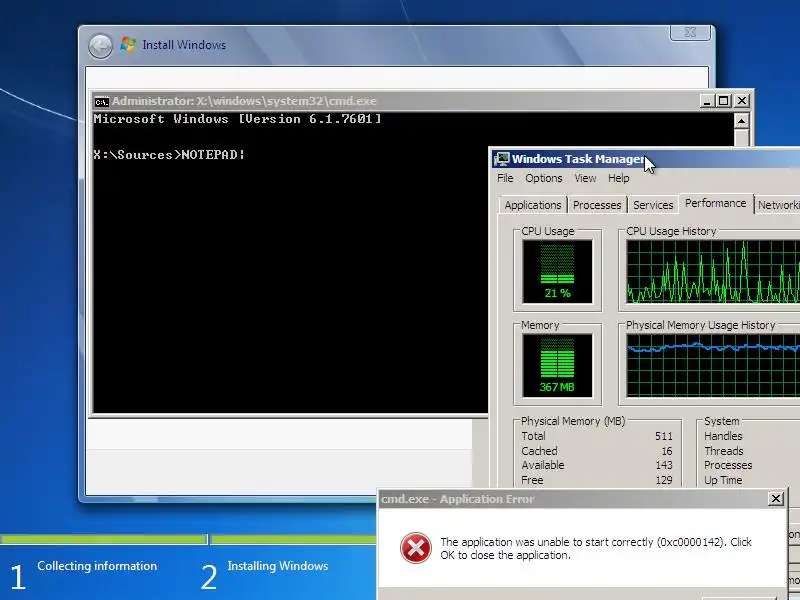Switch to the Applications tab
The image size is (800, 600).
point(533,205)
